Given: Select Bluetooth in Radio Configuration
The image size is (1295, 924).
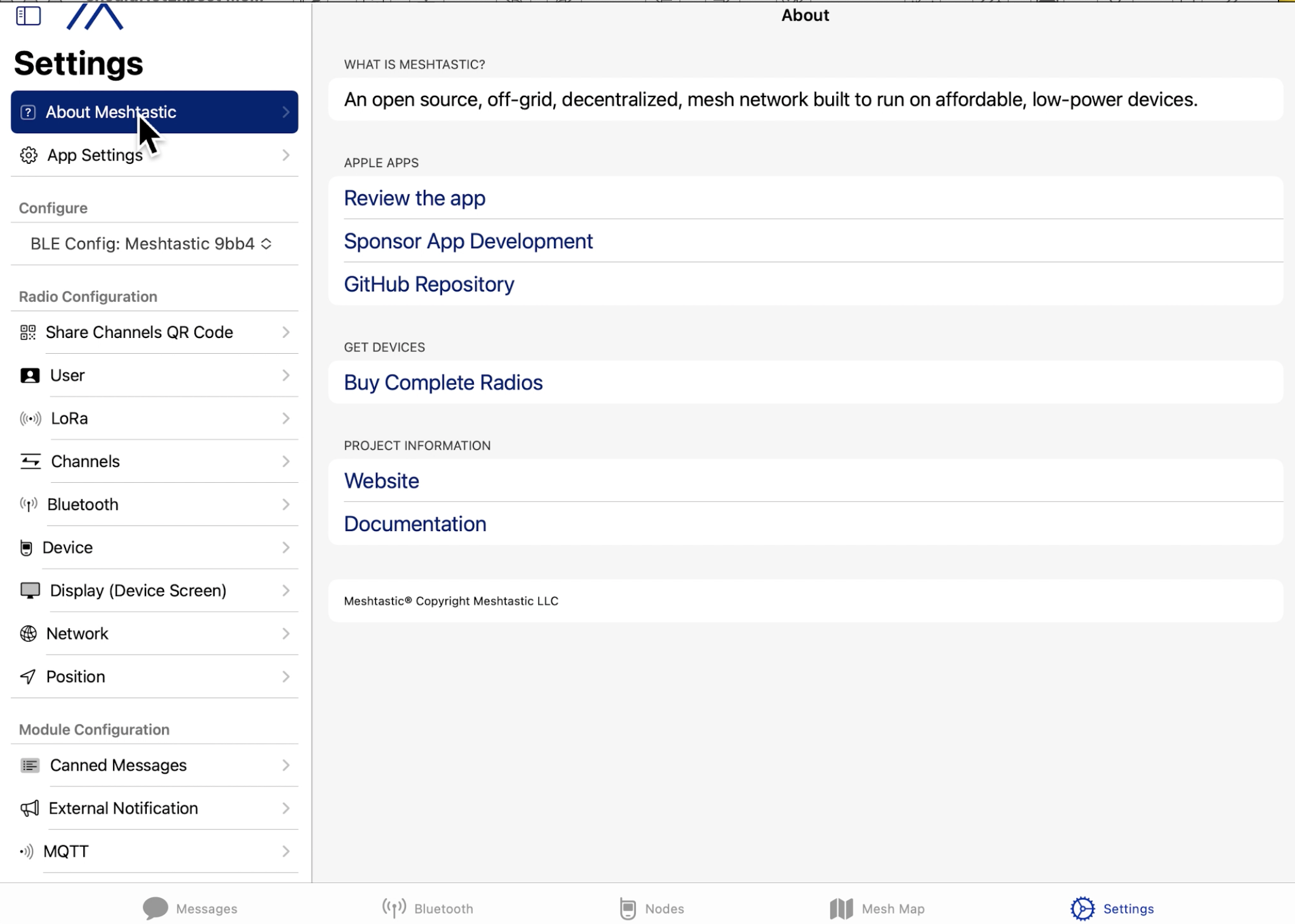Looking at the screenshot, I should (x=154, y=504).
